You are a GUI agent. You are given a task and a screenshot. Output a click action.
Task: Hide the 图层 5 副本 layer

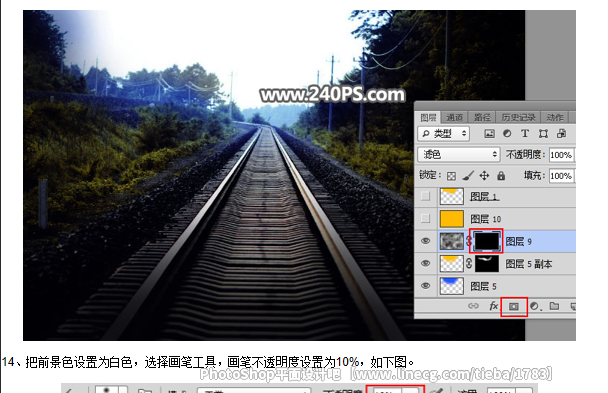tap(425, 264)
